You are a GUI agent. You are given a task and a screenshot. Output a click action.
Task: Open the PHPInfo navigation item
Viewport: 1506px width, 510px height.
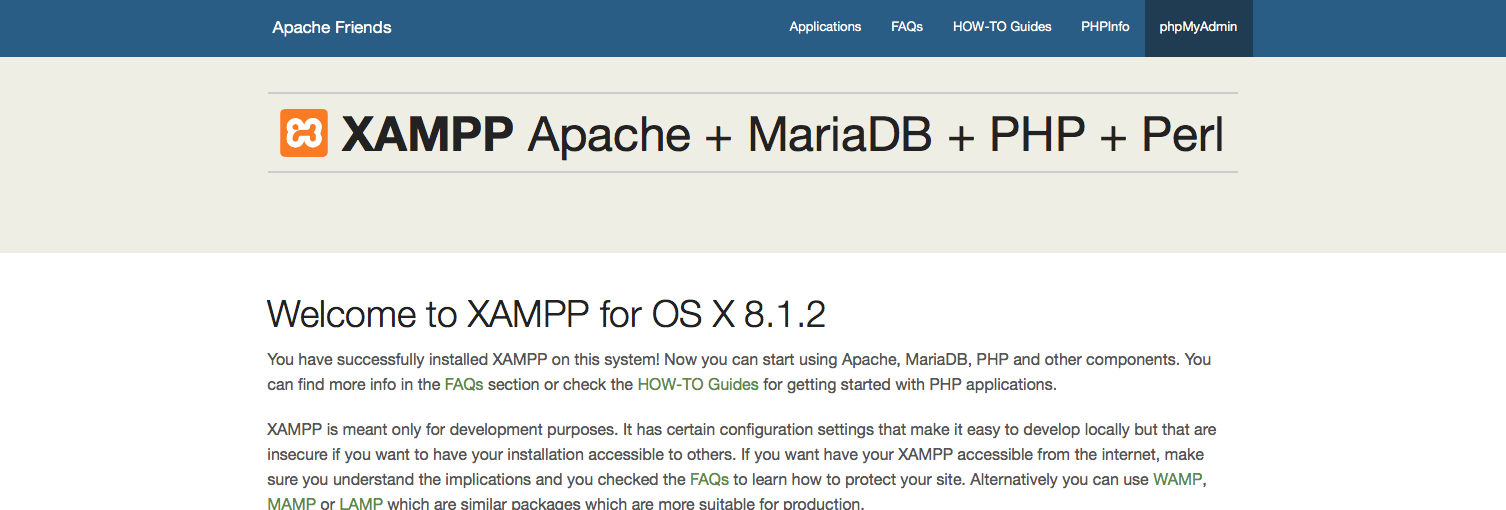pos(1105,28)
